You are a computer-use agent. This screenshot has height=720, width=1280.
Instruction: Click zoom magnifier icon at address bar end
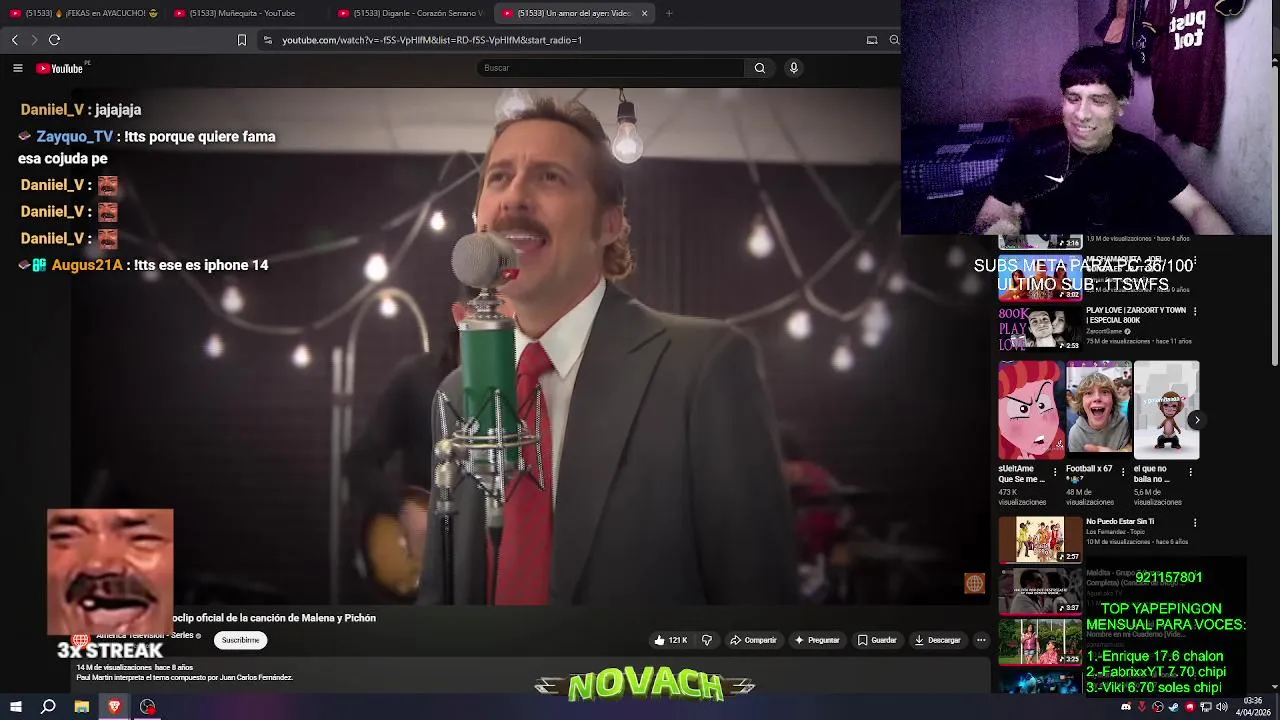coord(894,40)
